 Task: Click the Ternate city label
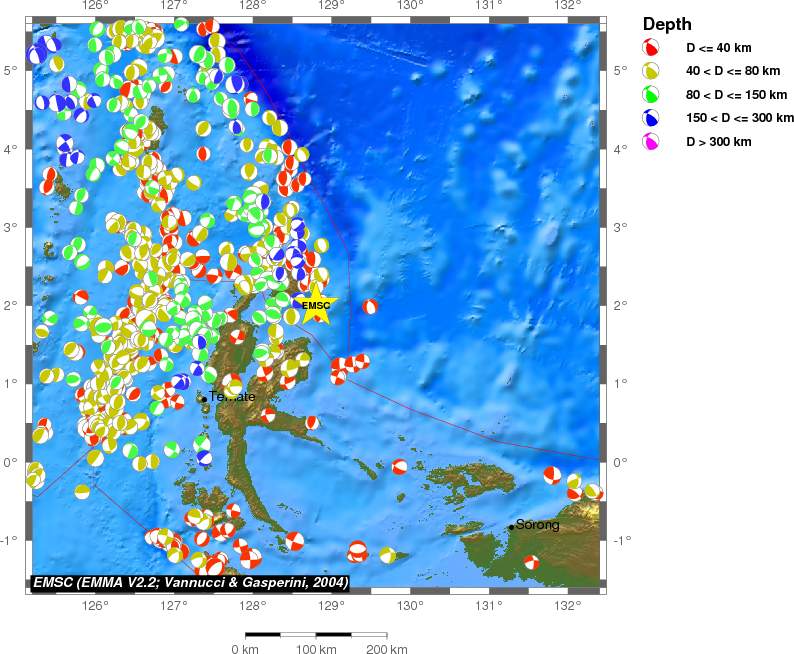coord(232,396)
